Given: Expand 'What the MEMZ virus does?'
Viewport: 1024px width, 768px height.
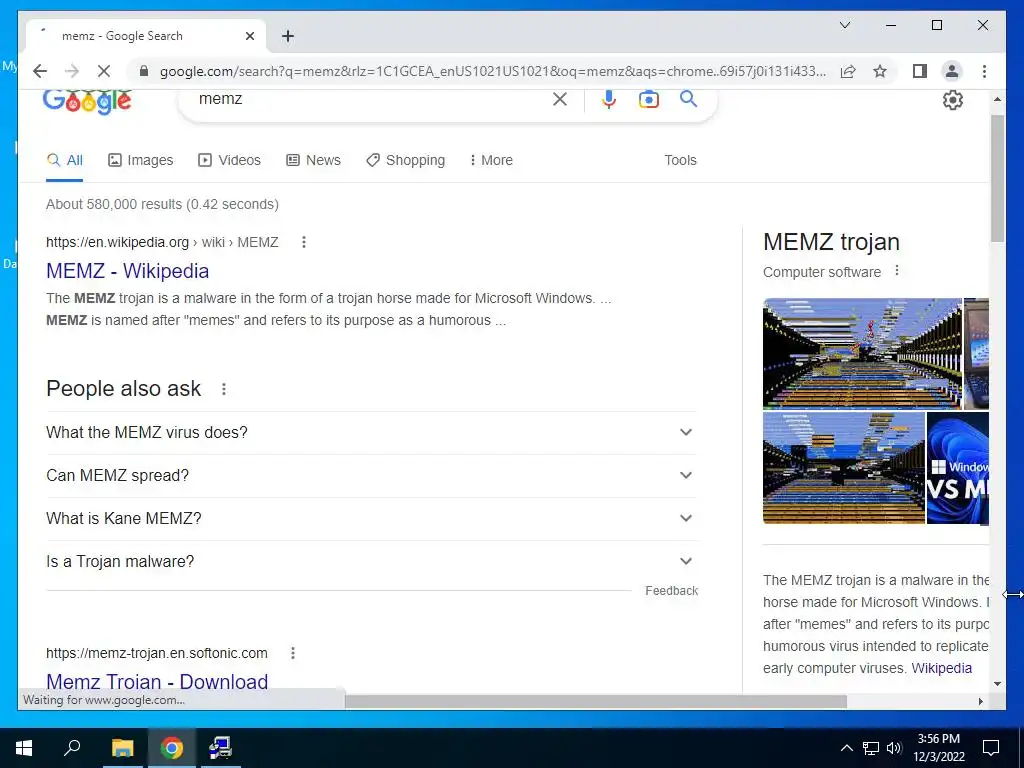Looking at the screenshot, I should 372,432.
